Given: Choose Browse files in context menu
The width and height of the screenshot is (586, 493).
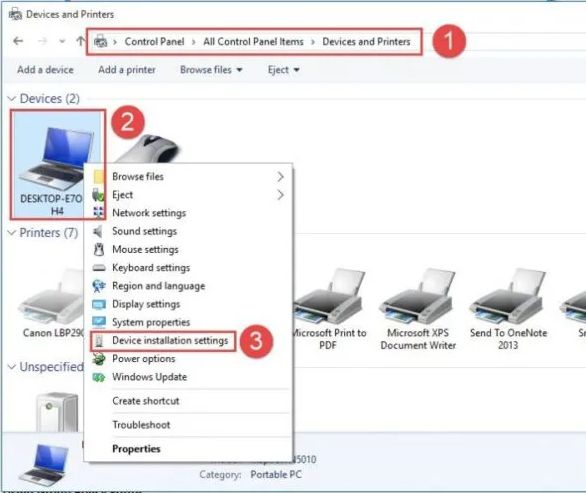Looking at the screenshot, I should pyautogui.click(x=189, y=176).
